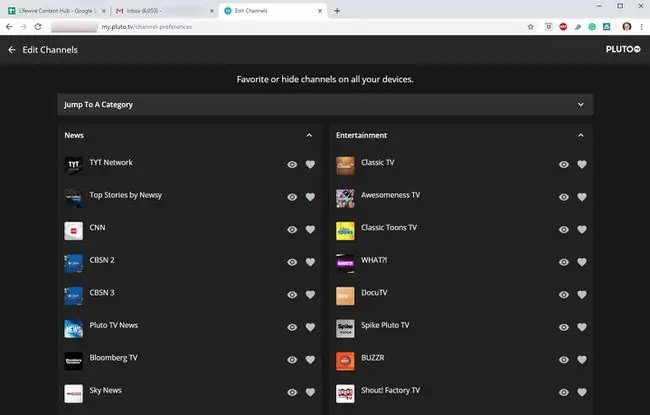Open Jump To A Category dropdown
Screen dimensions: 650x415
click(325, 104)
